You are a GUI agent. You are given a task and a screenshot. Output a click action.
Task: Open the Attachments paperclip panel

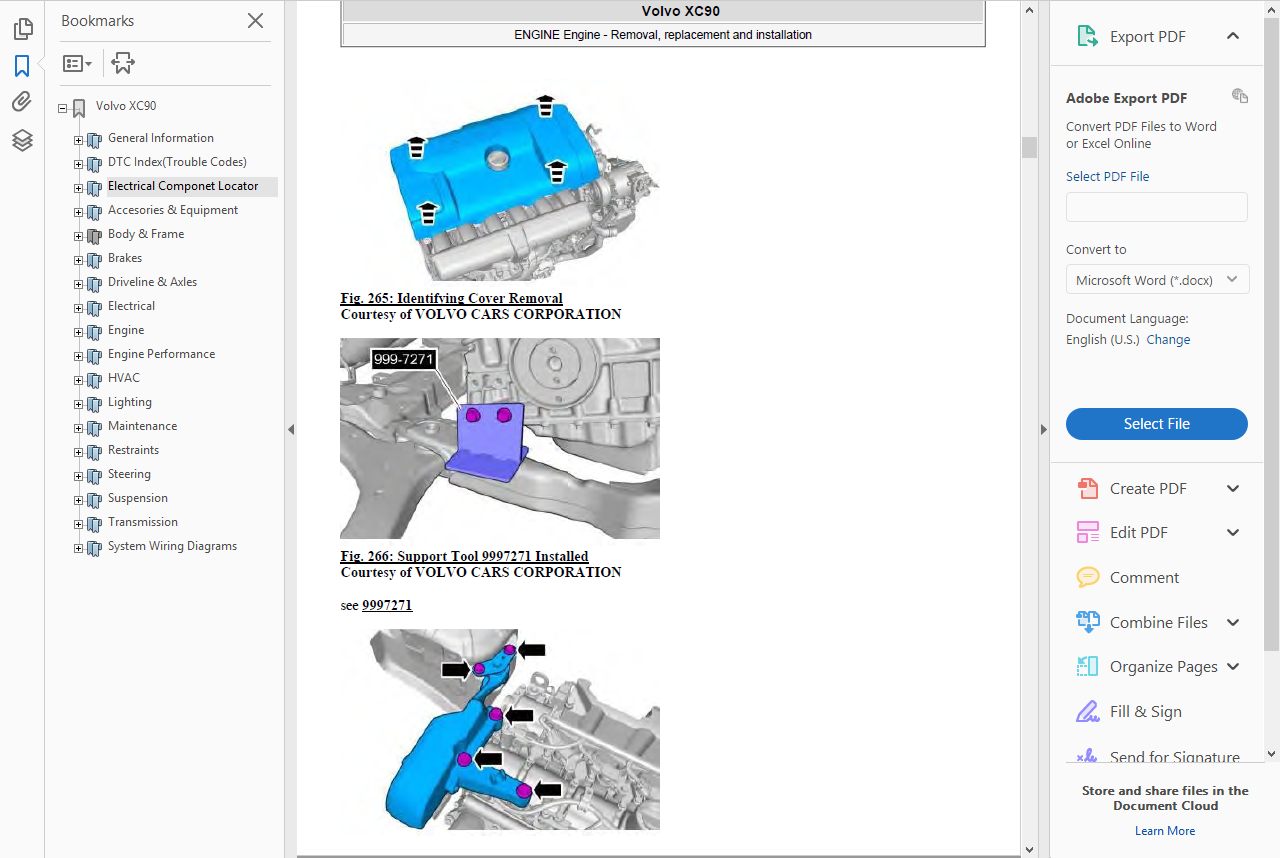click(22, 102)
